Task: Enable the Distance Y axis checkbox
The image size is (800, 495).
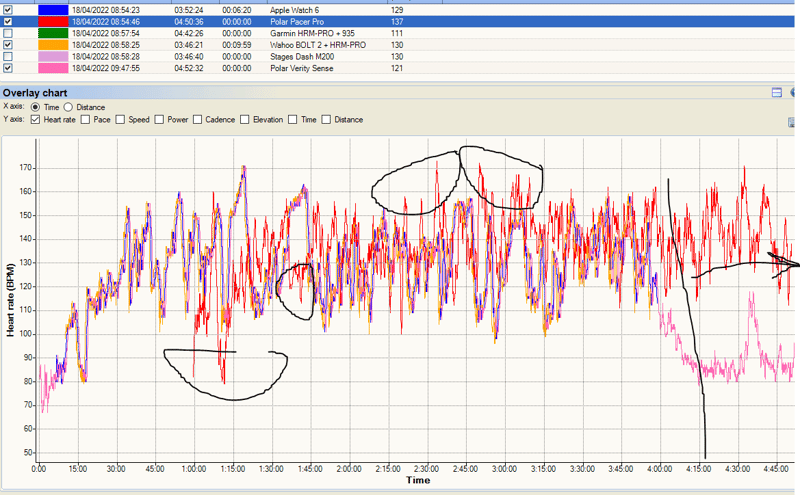Action: click(326, 119)
